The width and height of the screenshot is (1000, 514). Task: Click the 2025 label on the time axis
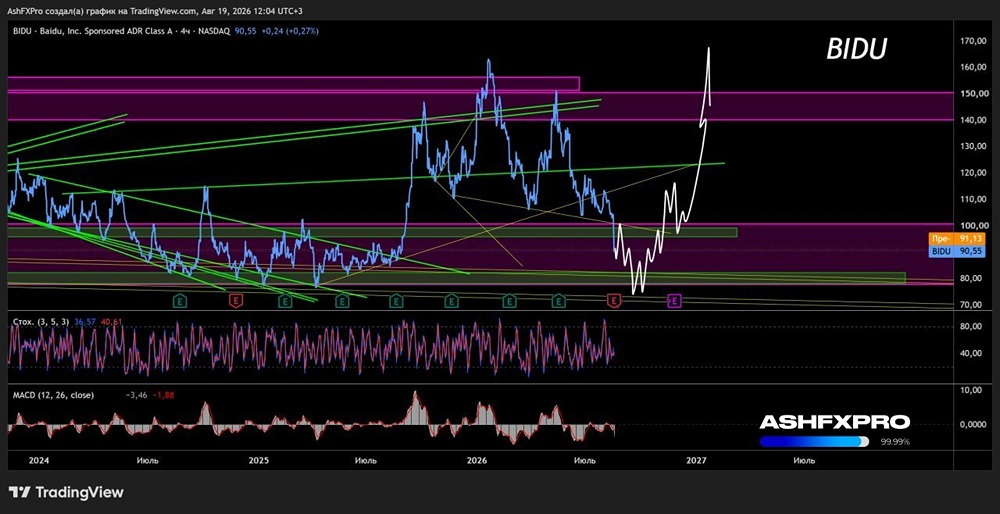coord(259,460)
